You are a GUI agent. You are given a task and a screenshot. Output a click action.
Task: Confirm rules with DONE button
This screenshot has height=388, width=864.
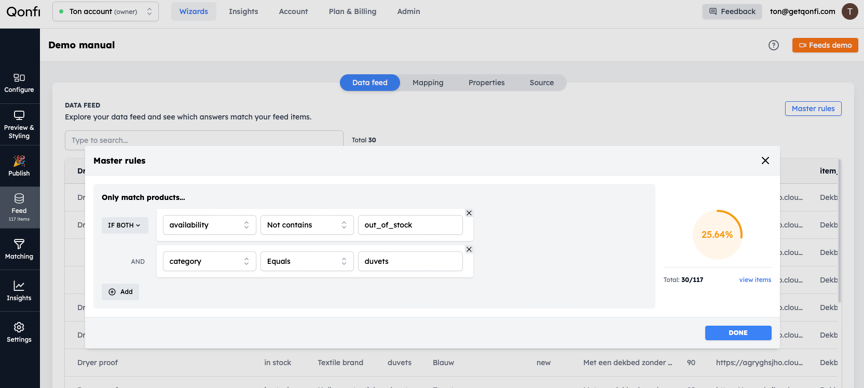tap(738, 333)
